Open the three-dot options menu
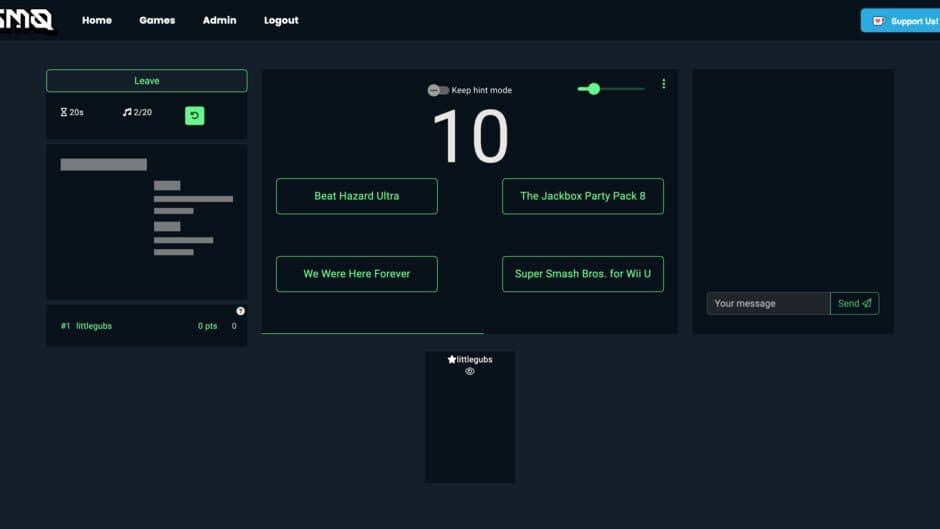940x529 pixels. click(x=664, y=84)
